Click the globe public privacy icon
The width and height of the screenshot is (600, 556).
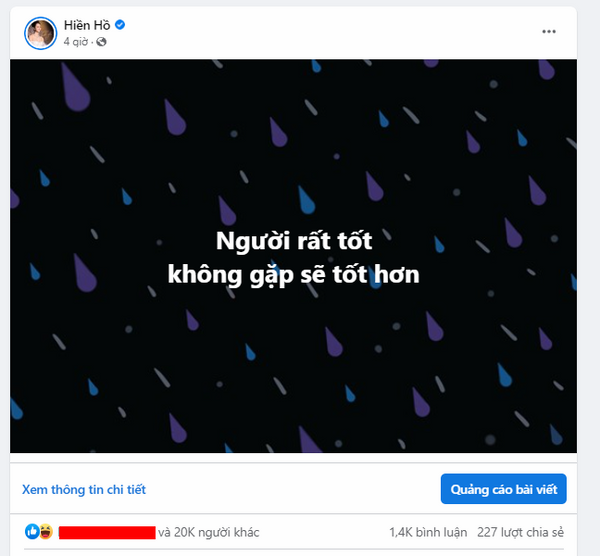click(x=101, y=42)
